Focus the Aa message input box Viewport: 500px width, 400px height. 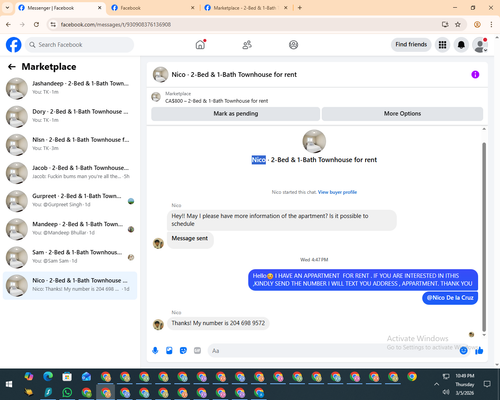click(x=333, y=351)
